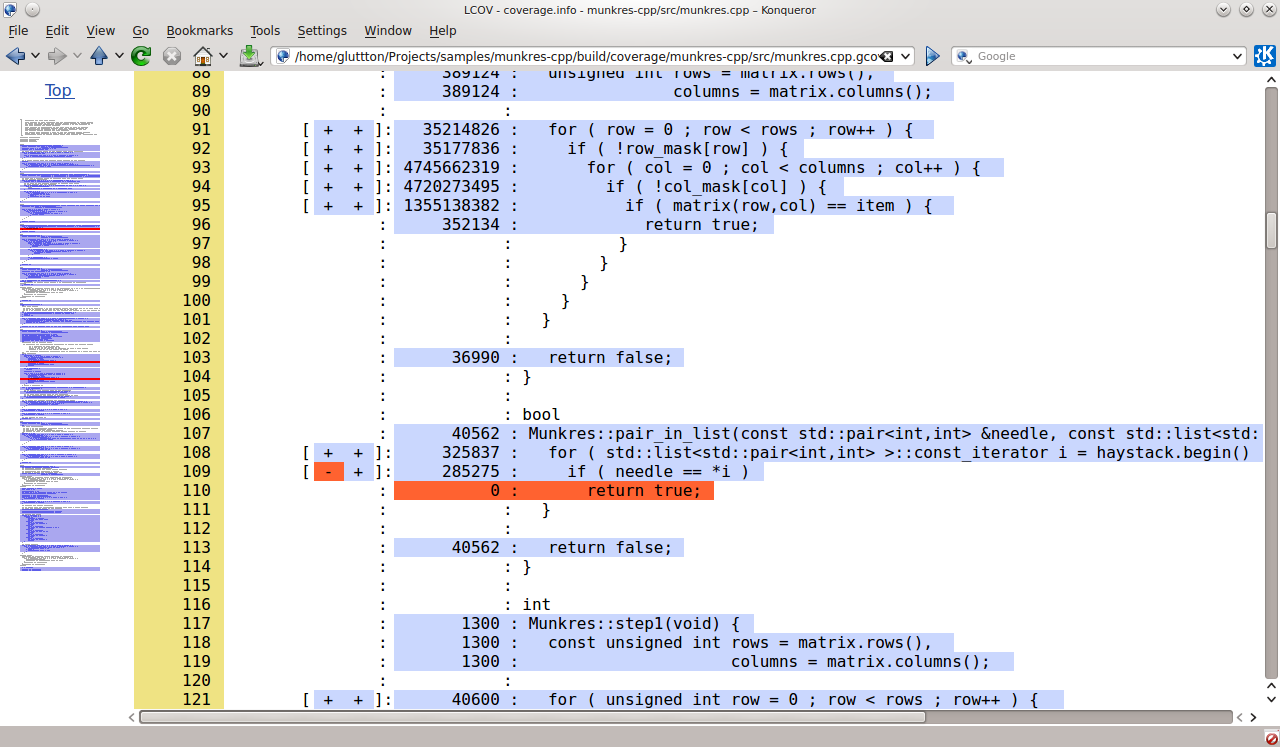This screenshot has width=1280, height=747.
Task: Go up one directory level
Action: [99, 56]
